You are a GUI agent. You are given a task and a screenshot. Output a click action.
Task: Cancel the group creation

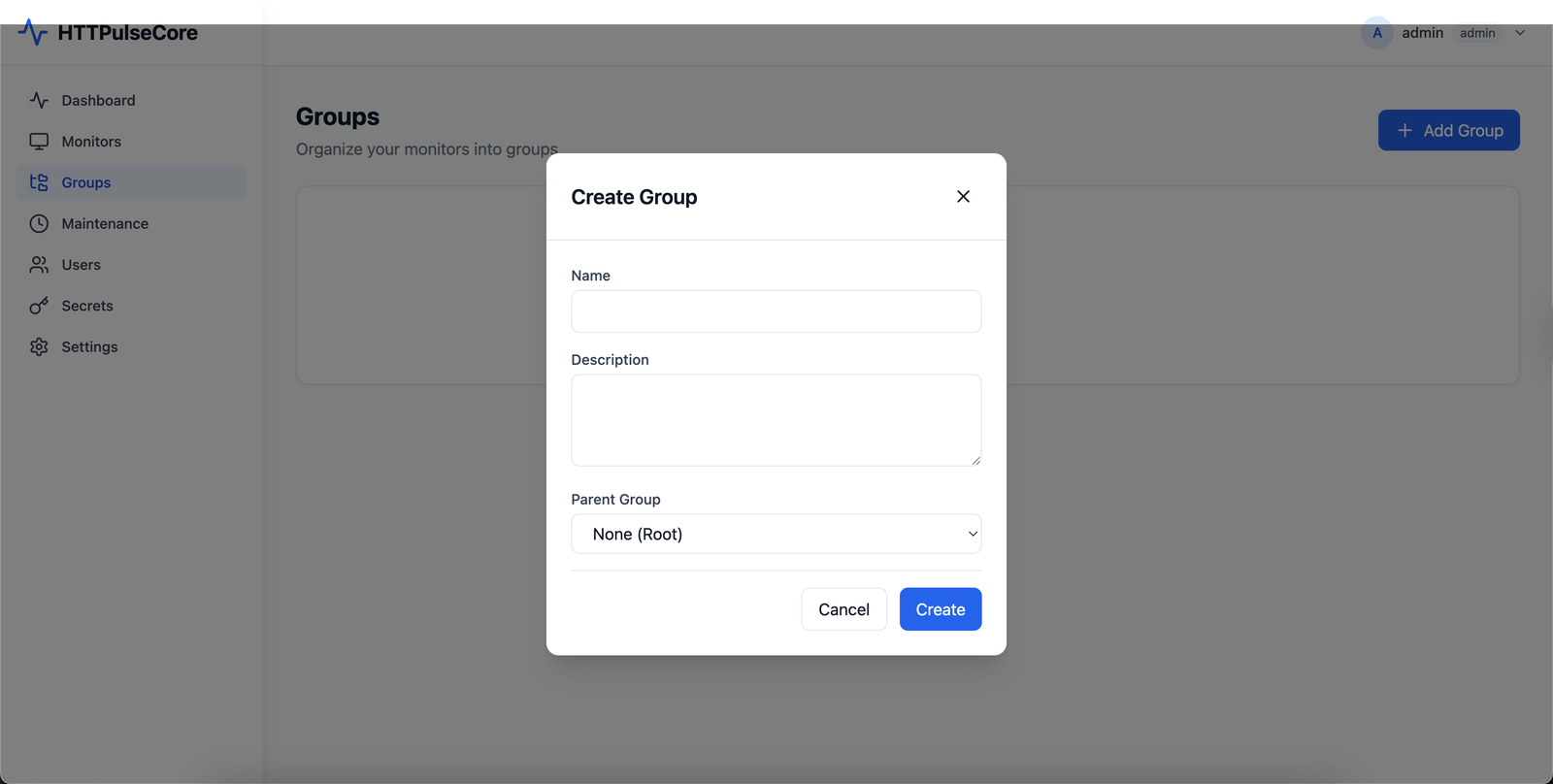tap(843, 609)
